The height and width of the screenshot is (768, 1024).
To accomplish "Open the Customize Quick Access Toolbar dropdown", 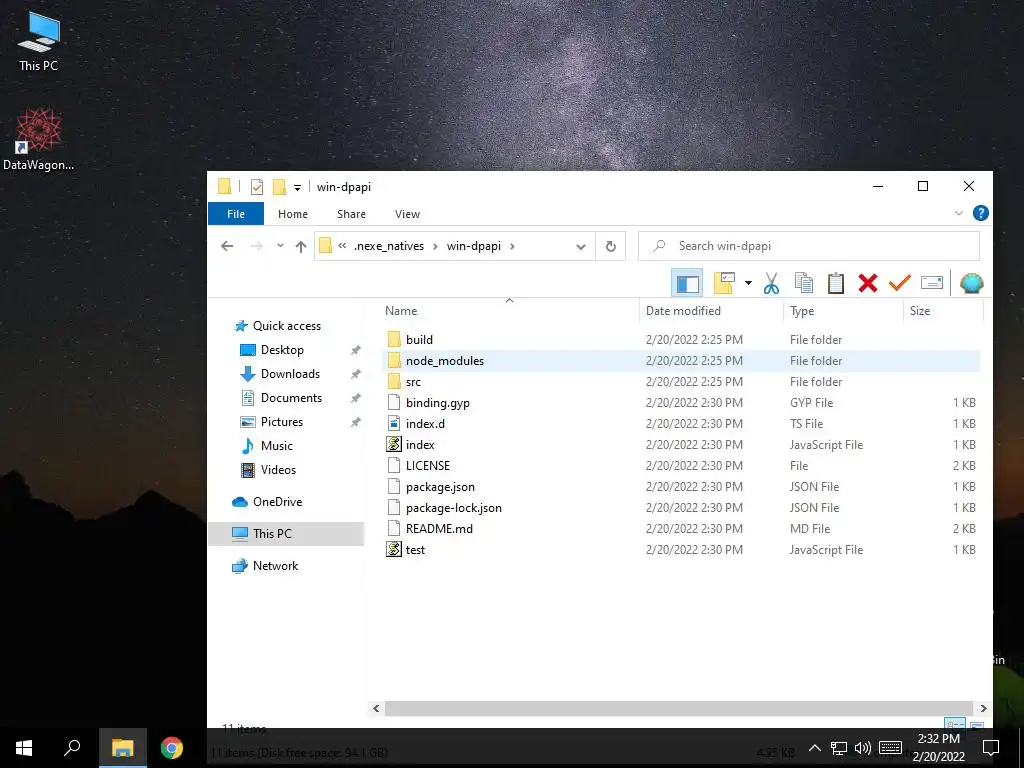I will coord(297,187).
